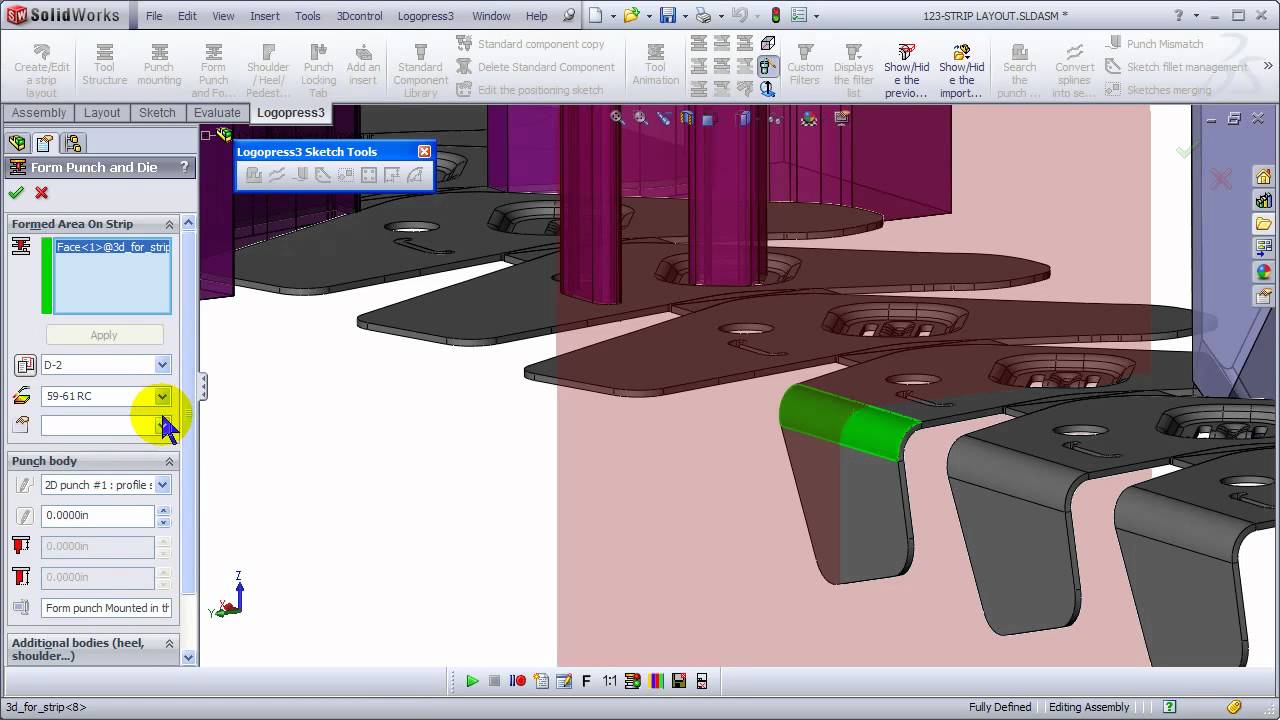Cancel Form Punch and Die with red X
Viewport: 1280px width, 720px height.
click(41, 193)
